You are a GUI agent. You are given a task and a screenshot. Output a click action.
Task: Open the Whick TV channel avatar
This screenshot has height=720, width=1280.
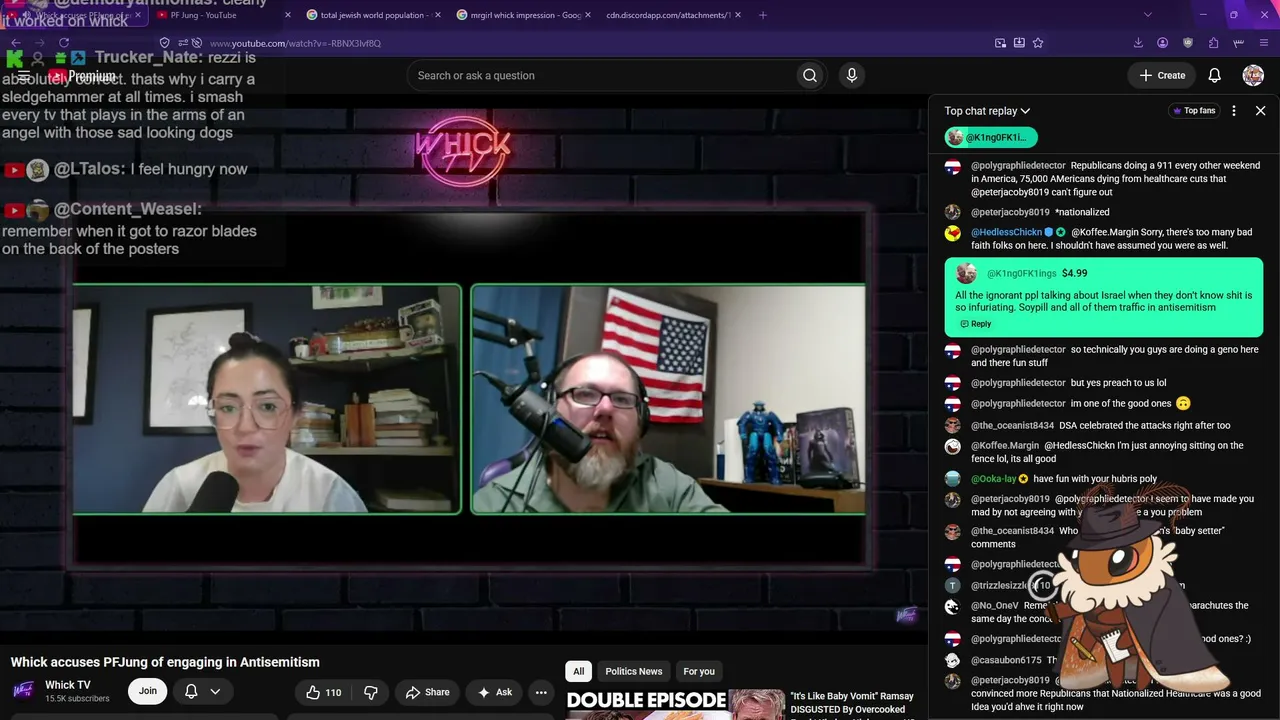pyautogui.click(x=24, y=691)
